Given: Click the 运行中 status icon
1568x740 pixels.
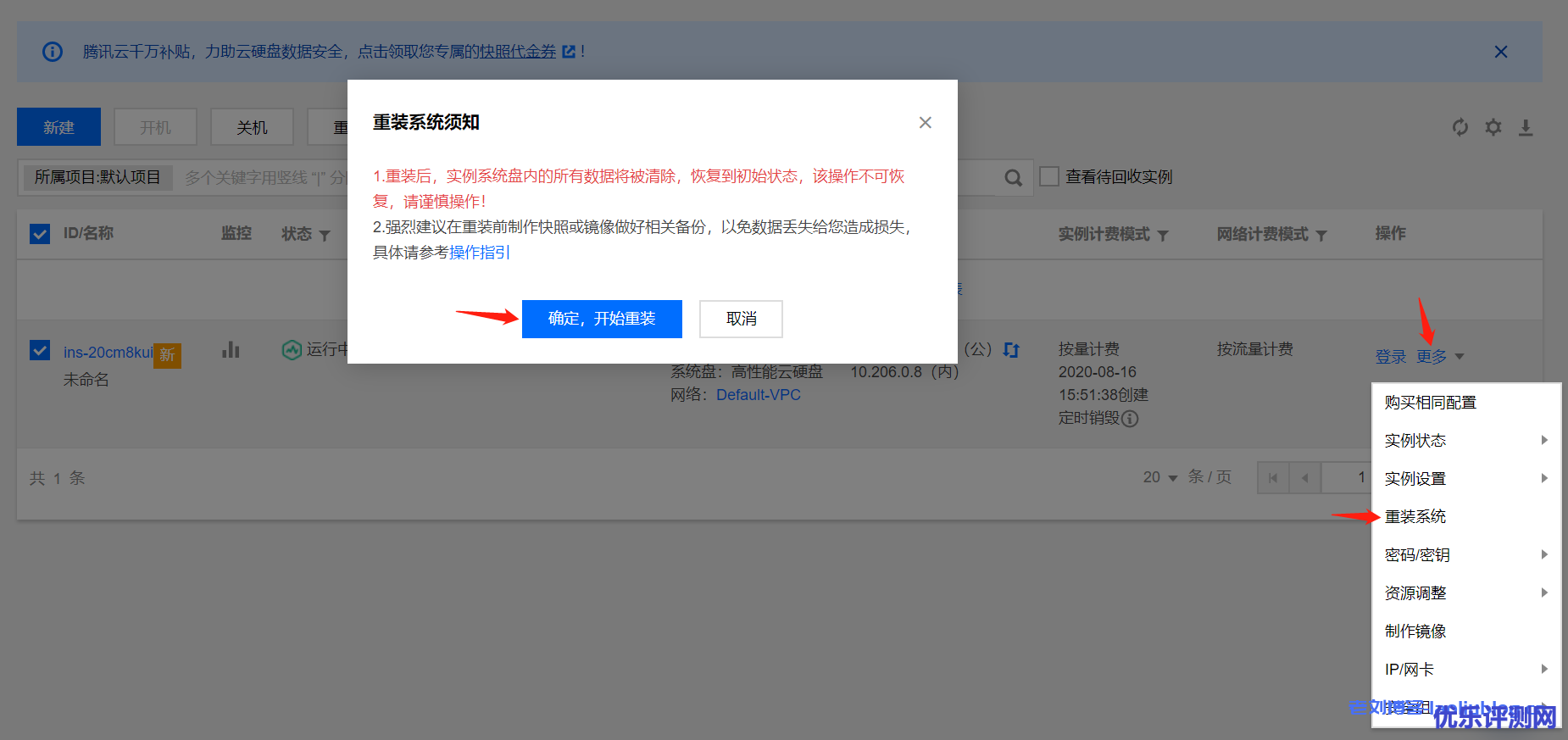Looking at the screenshot, I should tap(292, 349).
